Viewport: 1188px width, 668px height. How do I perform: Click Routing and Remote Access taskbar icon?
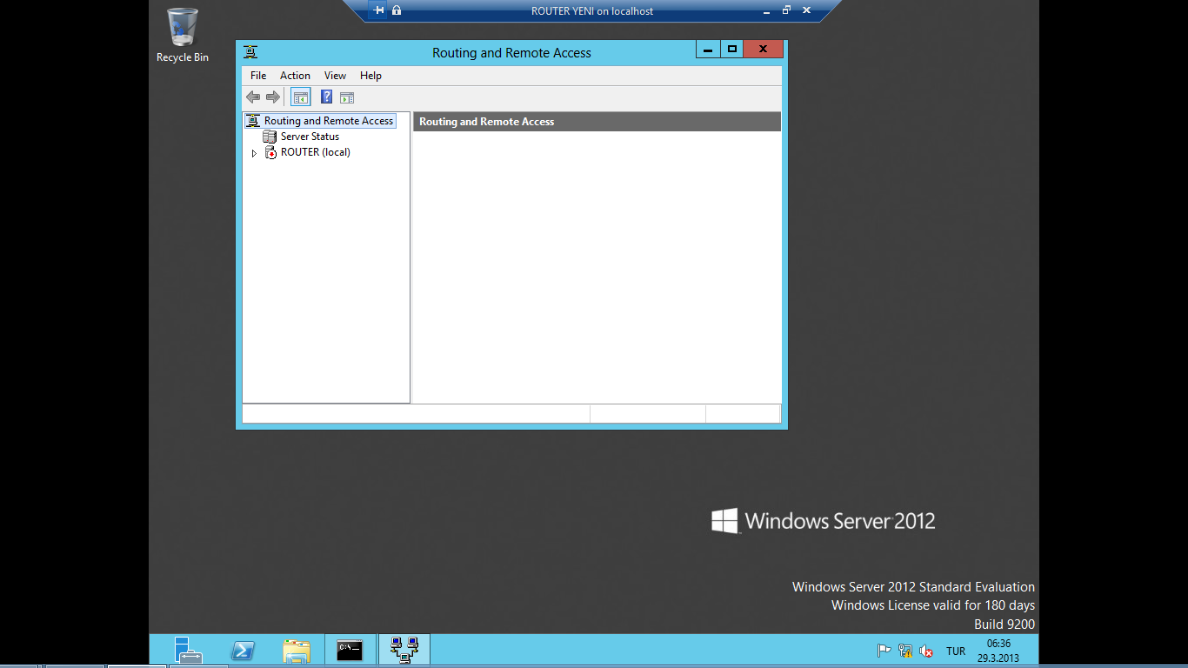tap(404, 650)
